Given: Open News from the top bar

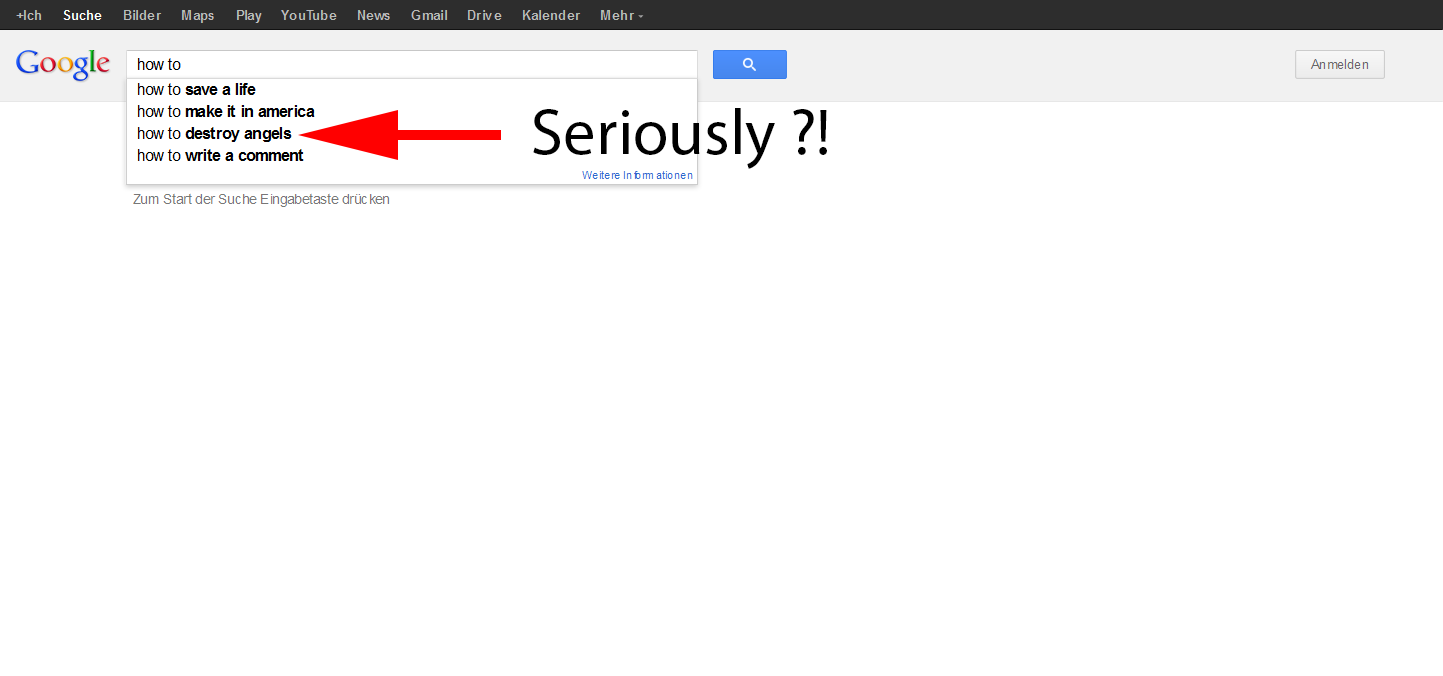Looking at the screenshot, I should [374, 15].
